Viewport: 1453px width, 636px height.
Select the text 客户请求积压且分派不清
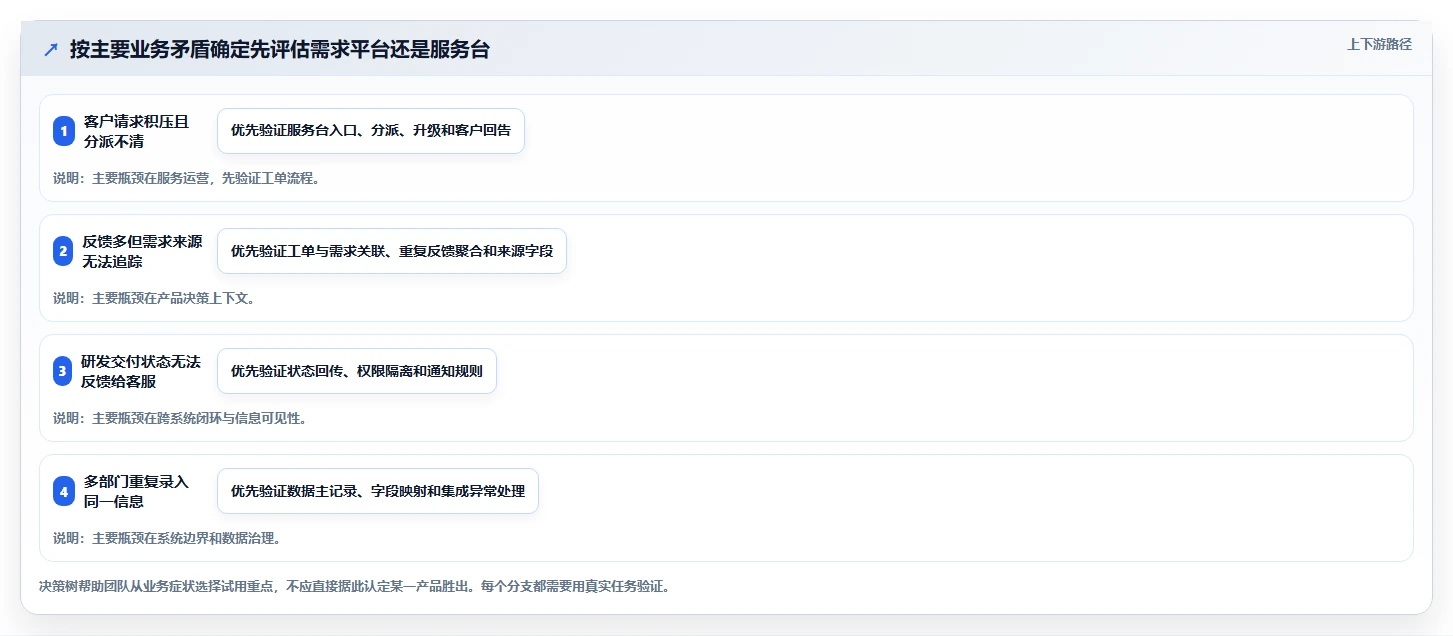click(x=136, y=131)
